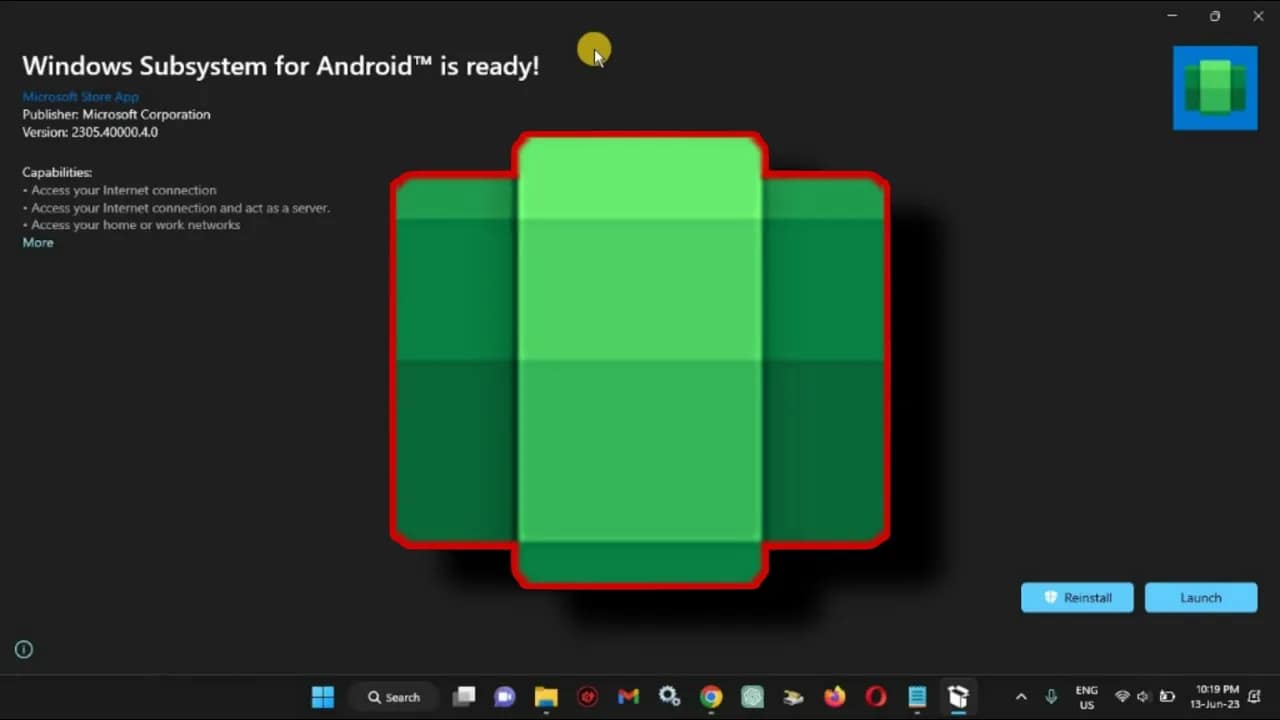
Task: Click the Search field on the taskbar
Action: click(x=394, y=696)
